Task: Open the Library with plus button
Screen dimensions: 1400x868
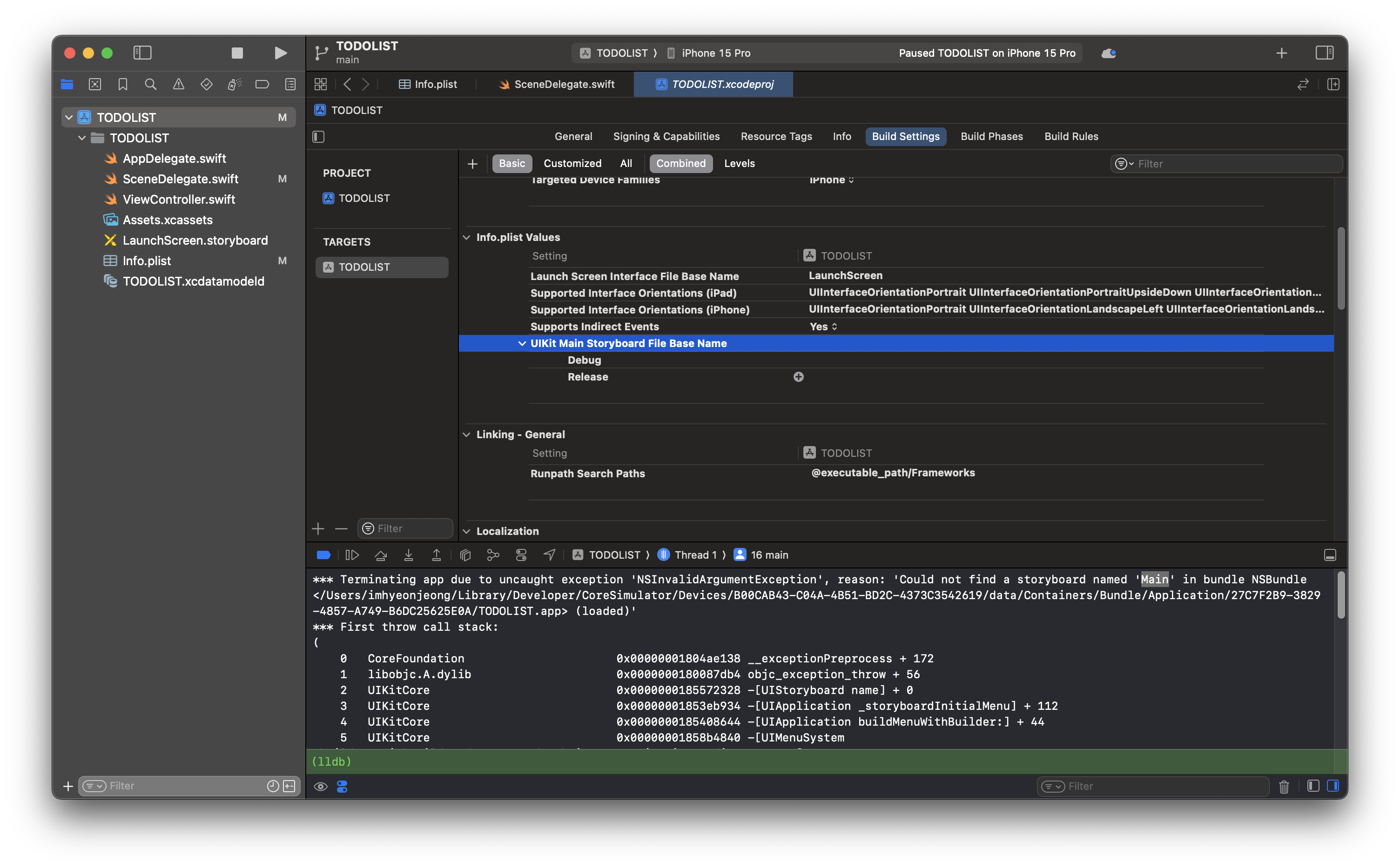Action: (1281, 53)
